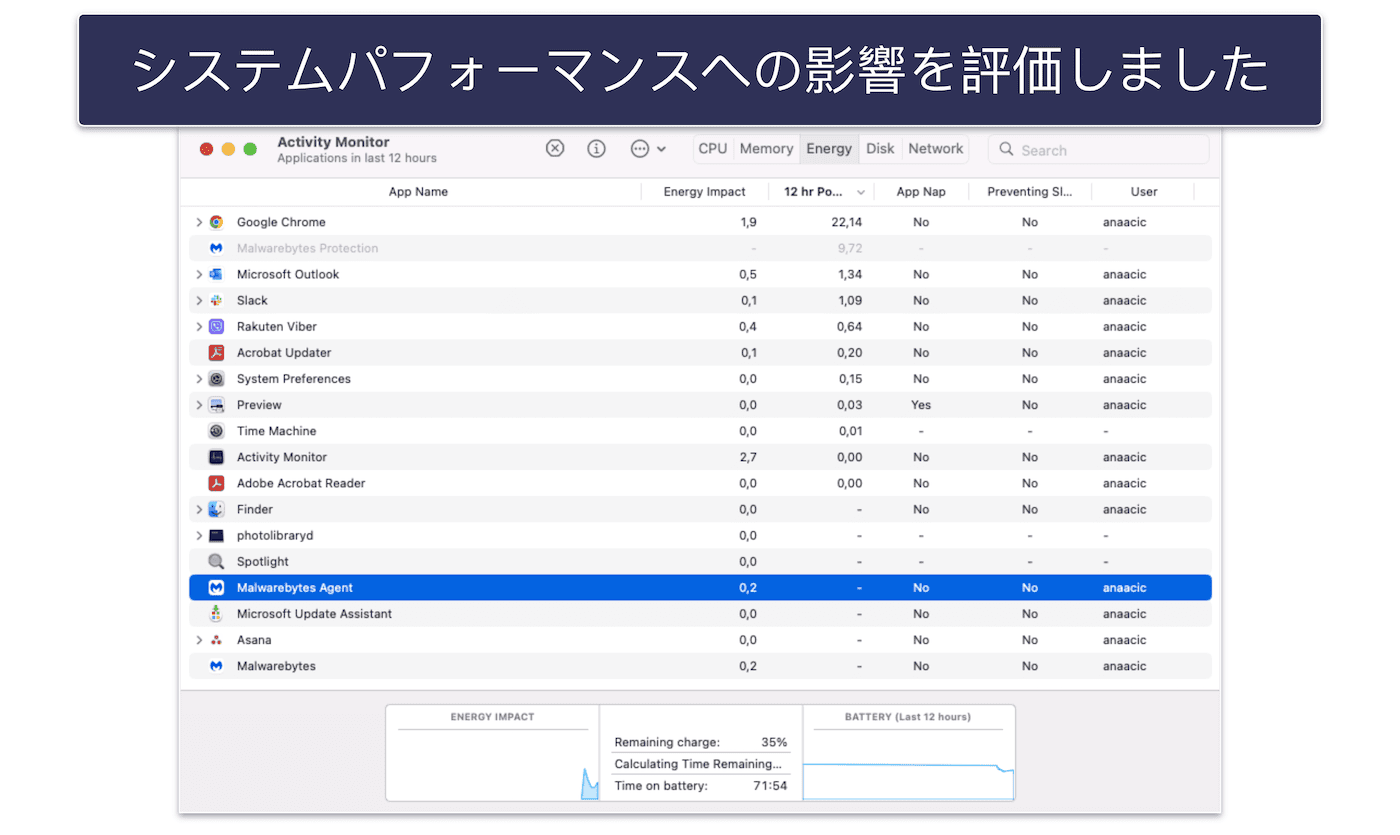Screen dimensions: 1400x835
Task: Click the Microsoft Outlook icon
Action: pyautogui.click(x=216, y=274)
